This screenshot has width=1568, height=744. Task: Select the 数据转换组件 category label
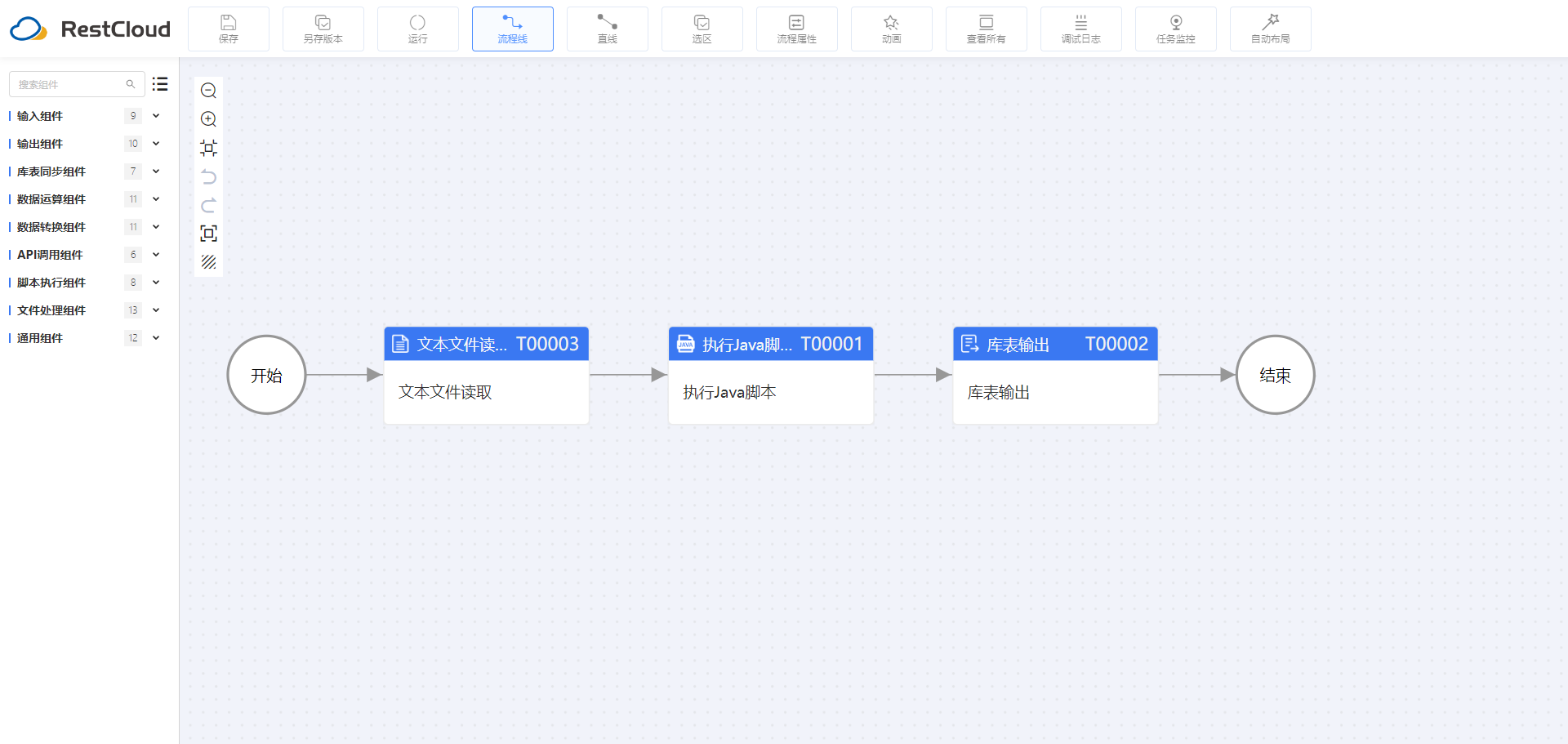pos(51,227)
